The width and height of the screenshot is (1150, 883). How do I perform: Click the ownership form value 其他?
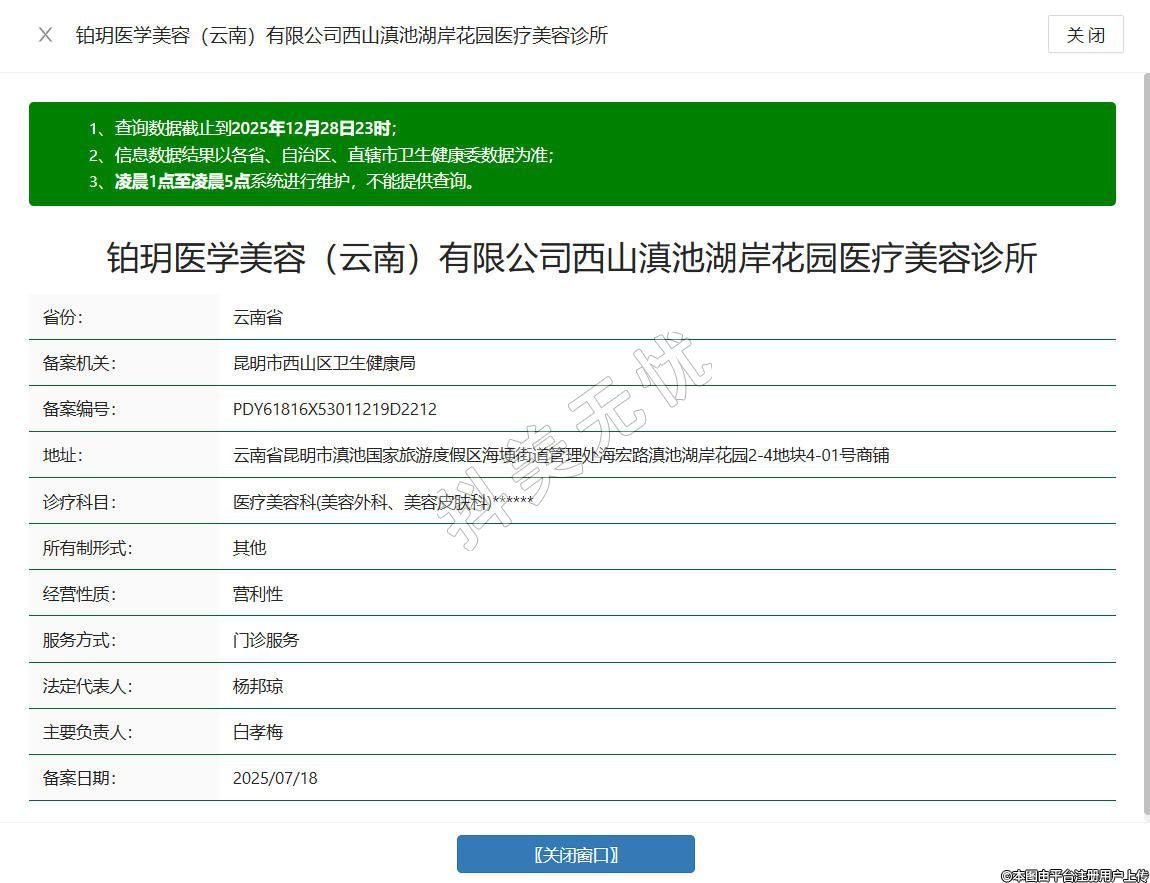click(x=249, y=547)
